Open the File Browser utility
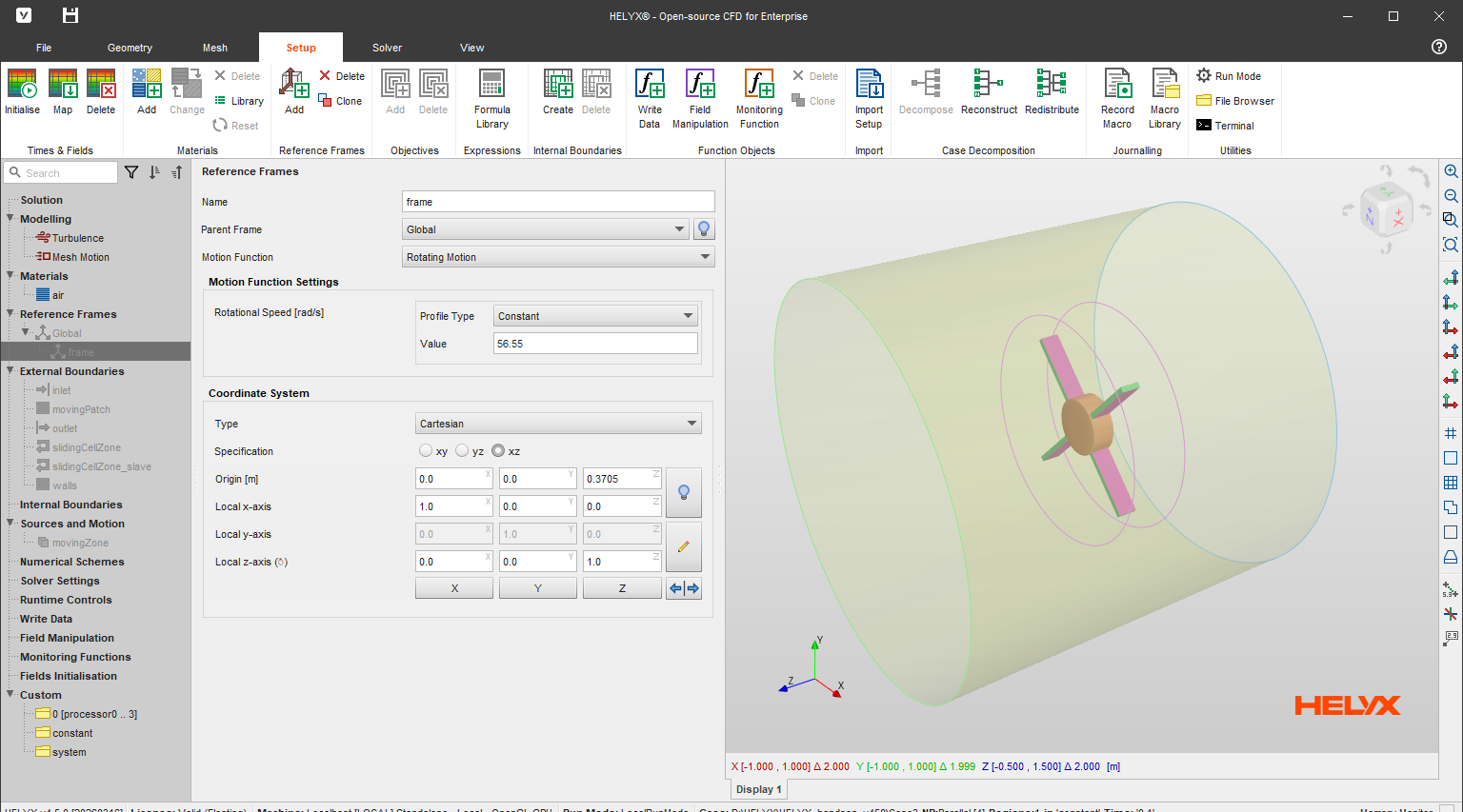The height and width of the screenshot is (812, 1463). coord(1235,101)
